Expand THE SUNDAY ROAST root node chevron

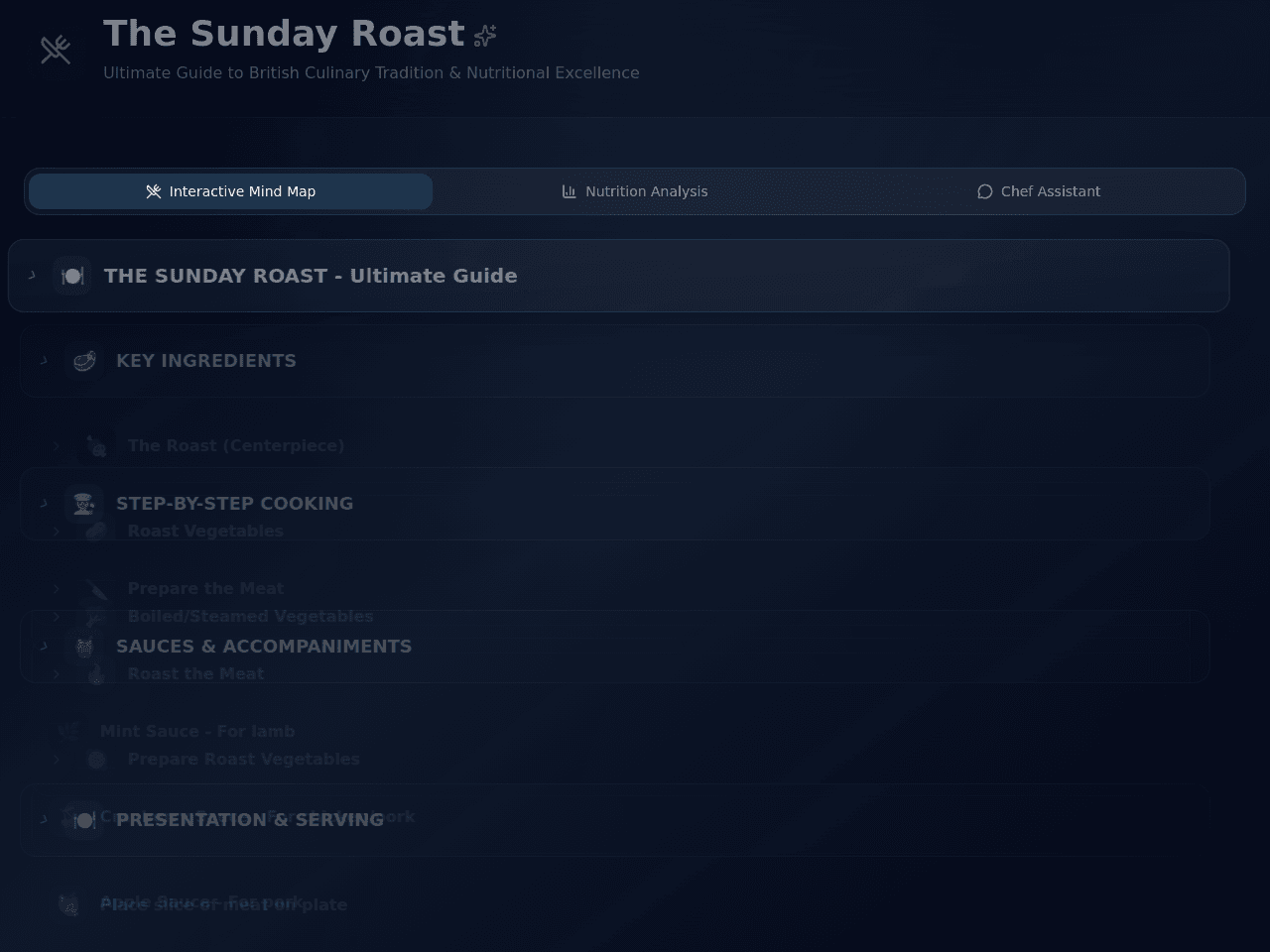point(32,276)
